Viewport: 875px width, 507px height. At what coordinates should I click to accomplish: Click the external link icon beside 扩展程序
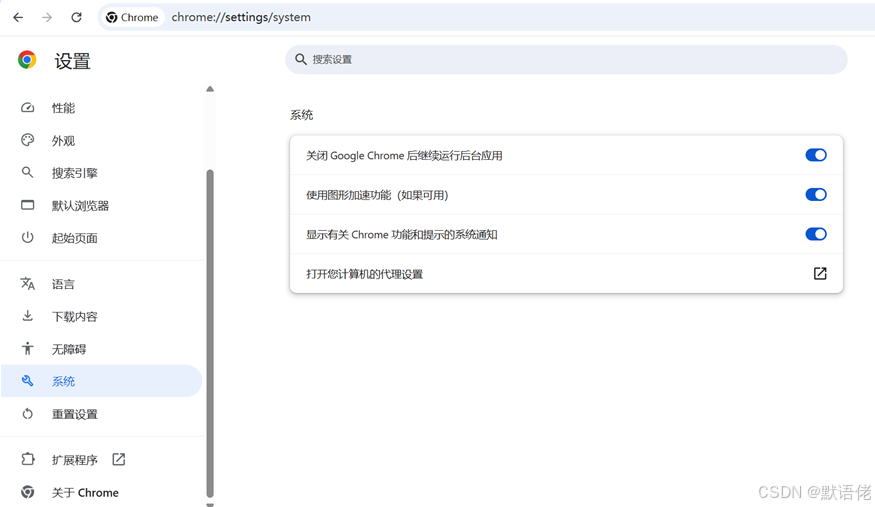point(118,459)
